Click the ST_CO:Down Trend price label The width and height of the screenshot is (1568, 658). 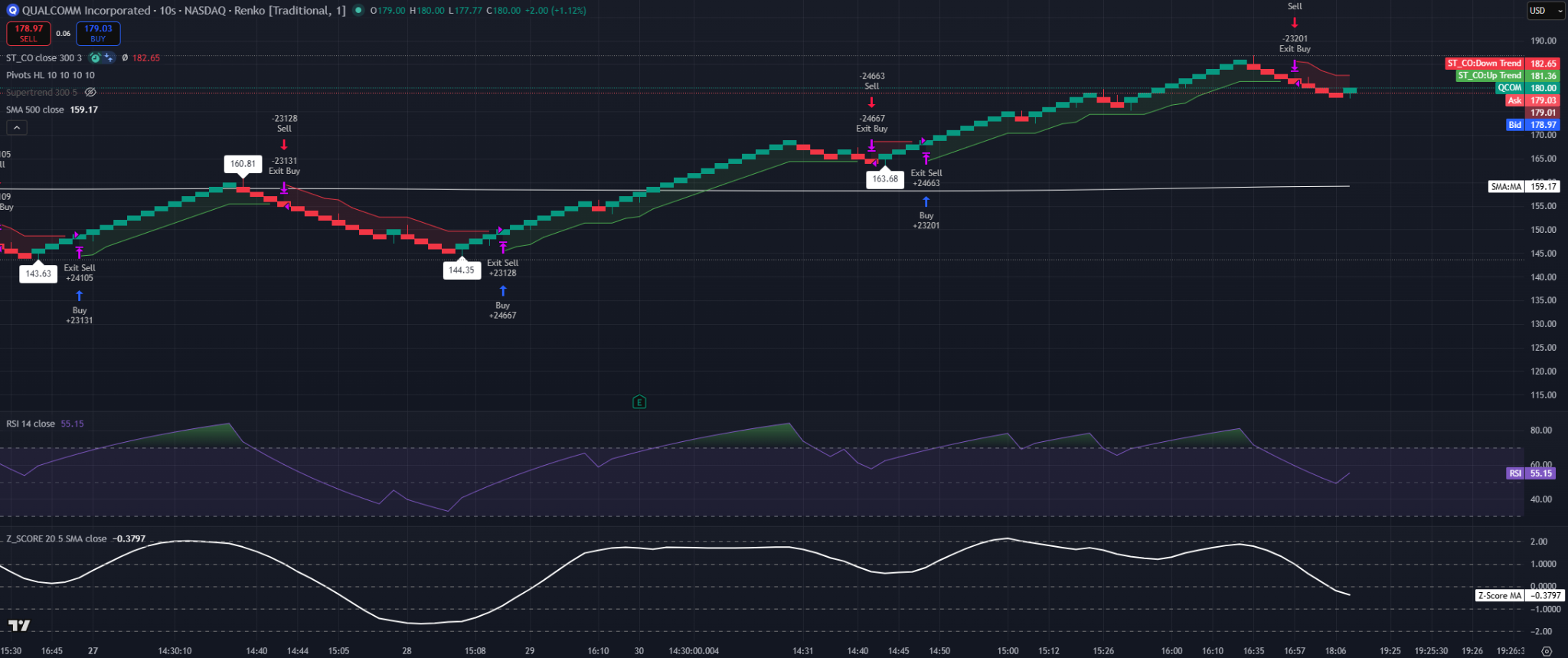point(1502,64)
